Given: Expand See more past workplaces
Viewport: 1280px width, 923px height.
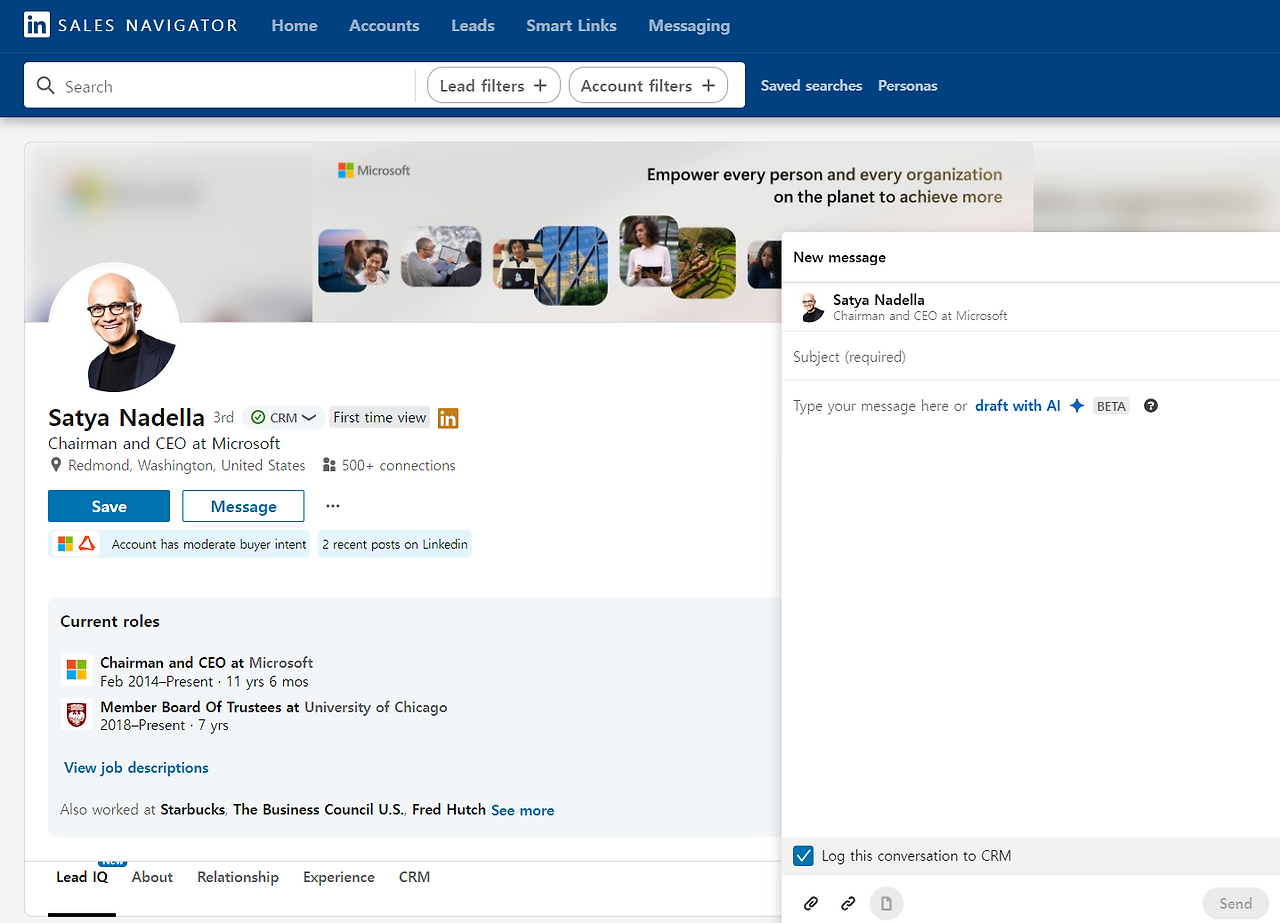Looking at the screenshot, I should [522, 810].
